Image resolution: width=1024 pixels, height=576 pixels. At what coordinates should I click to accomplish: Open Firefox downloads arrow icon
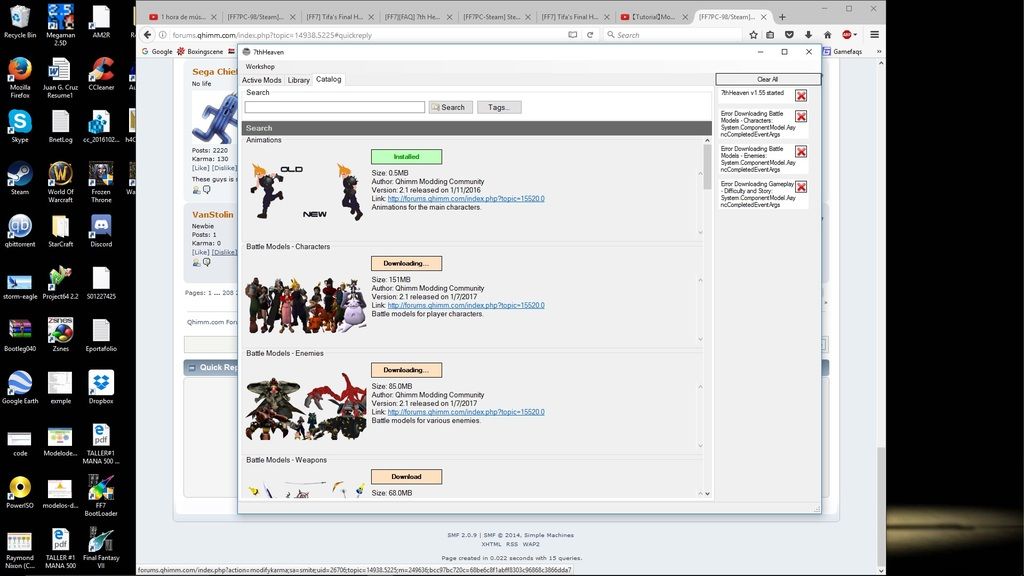click(x=808, y=35)
